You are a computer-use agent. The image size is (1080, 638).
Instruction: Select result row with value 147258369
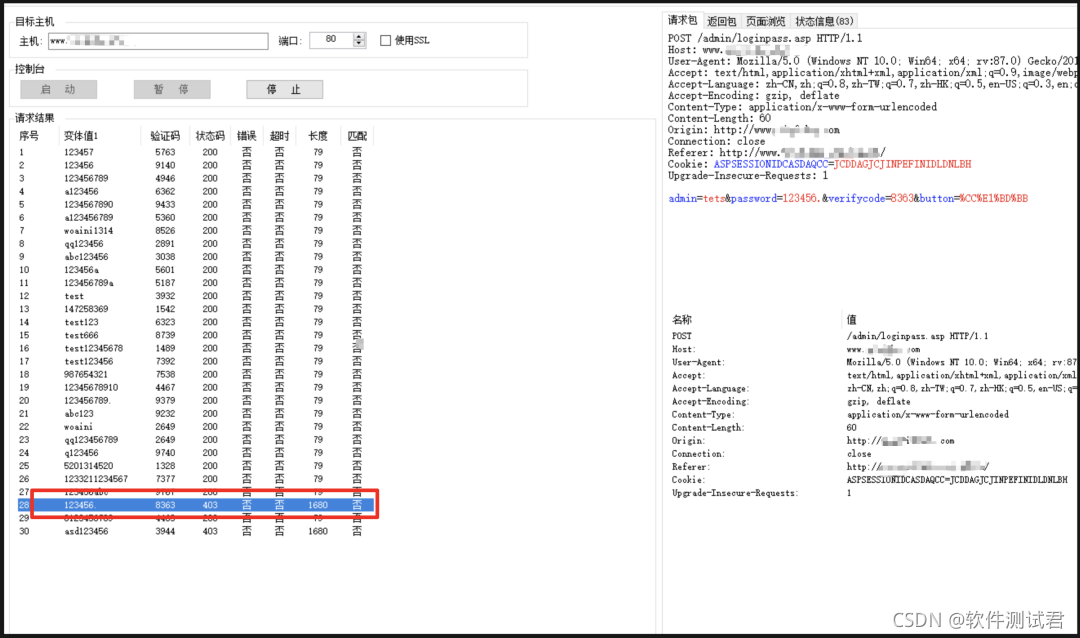click(x=196, y=309)
